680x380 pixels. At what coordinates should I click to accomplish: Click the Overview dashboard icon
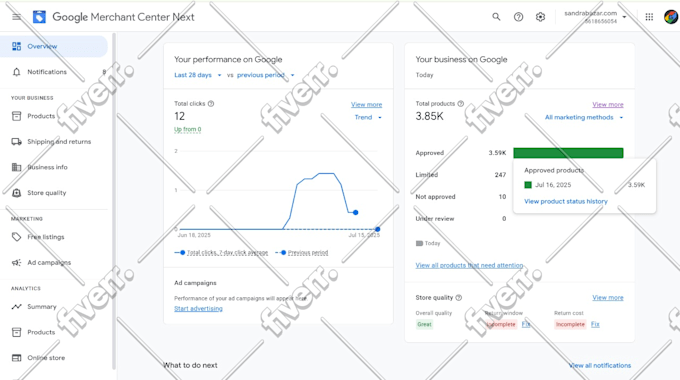(x=16, y=46)
